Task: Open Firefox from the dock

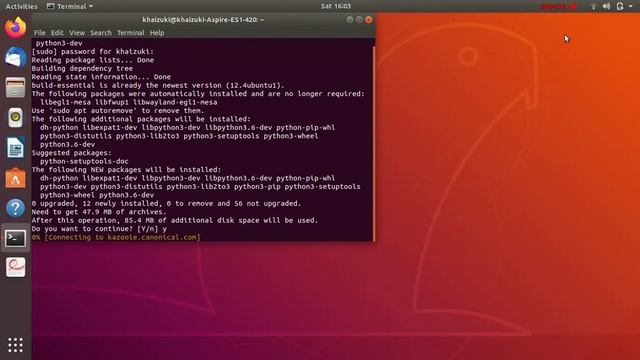Action: [16, 28]
